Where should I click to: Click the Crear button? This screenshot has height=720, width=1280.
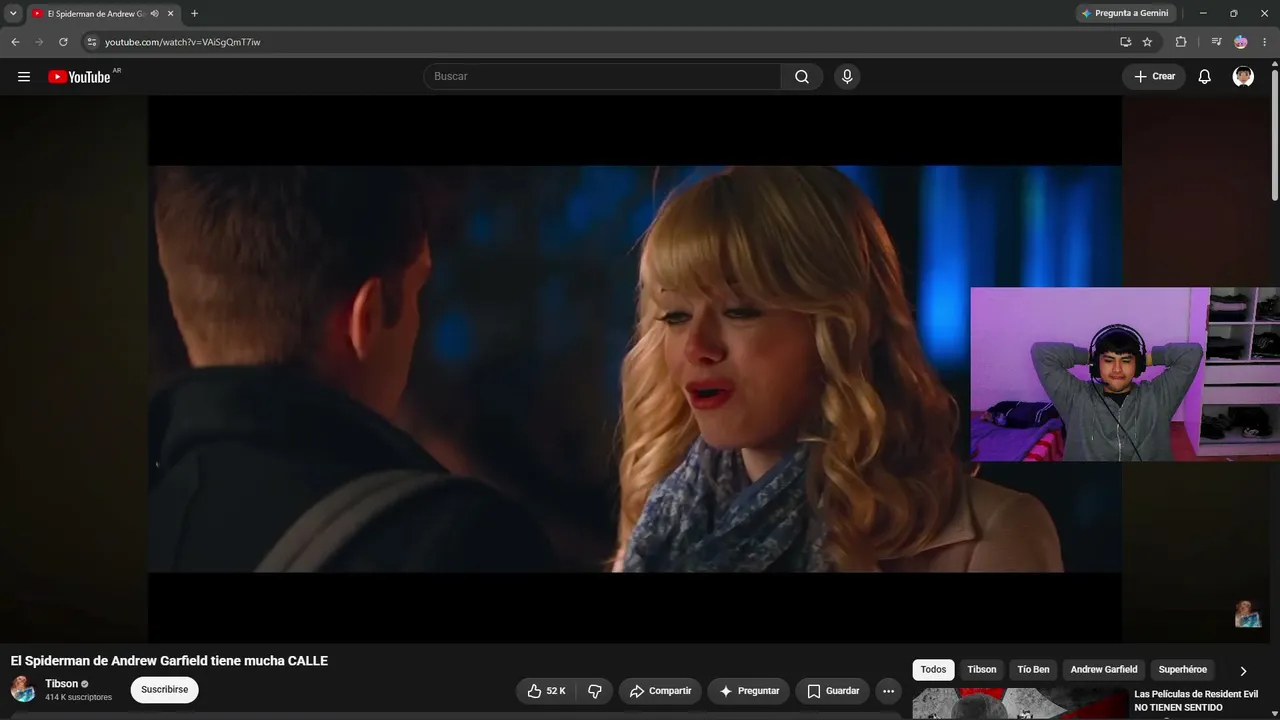click(x=1154, y=77)
